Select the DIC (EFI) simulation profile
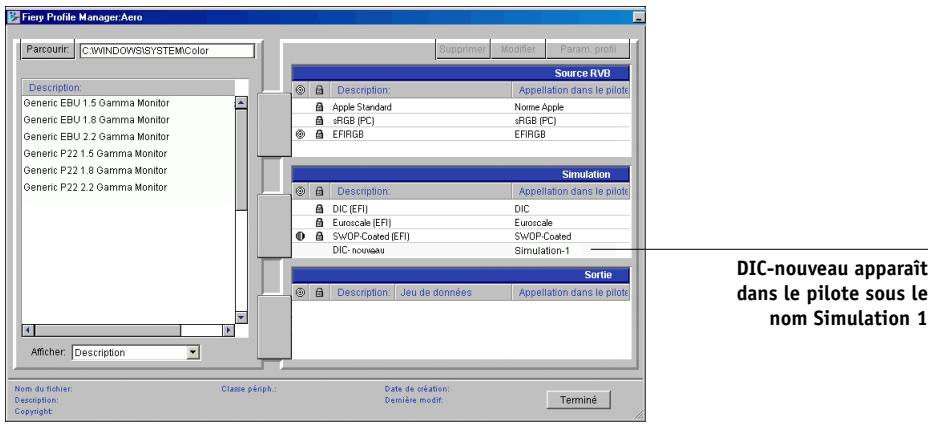Screen dimensions: 931x425 coord(352,208)
